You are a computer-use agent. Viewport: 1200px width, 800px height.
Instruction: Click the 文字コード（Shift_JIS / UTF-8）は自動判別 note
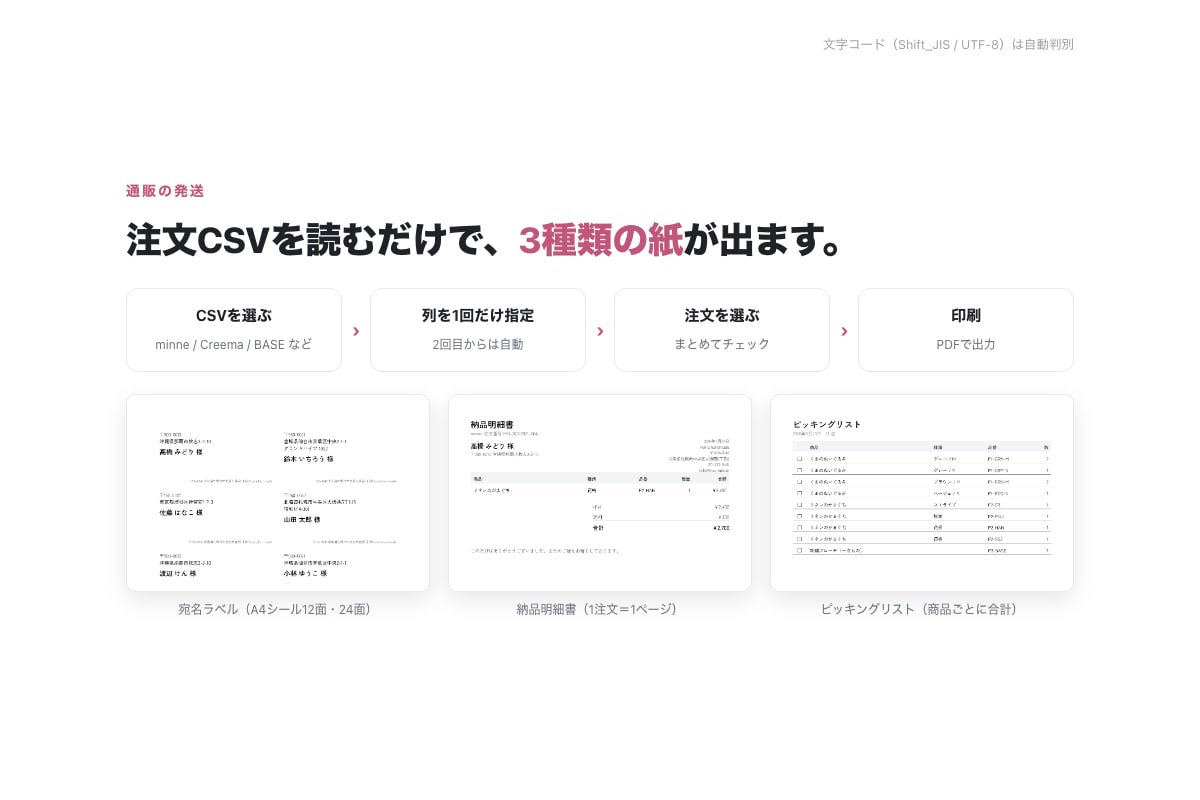948,44
